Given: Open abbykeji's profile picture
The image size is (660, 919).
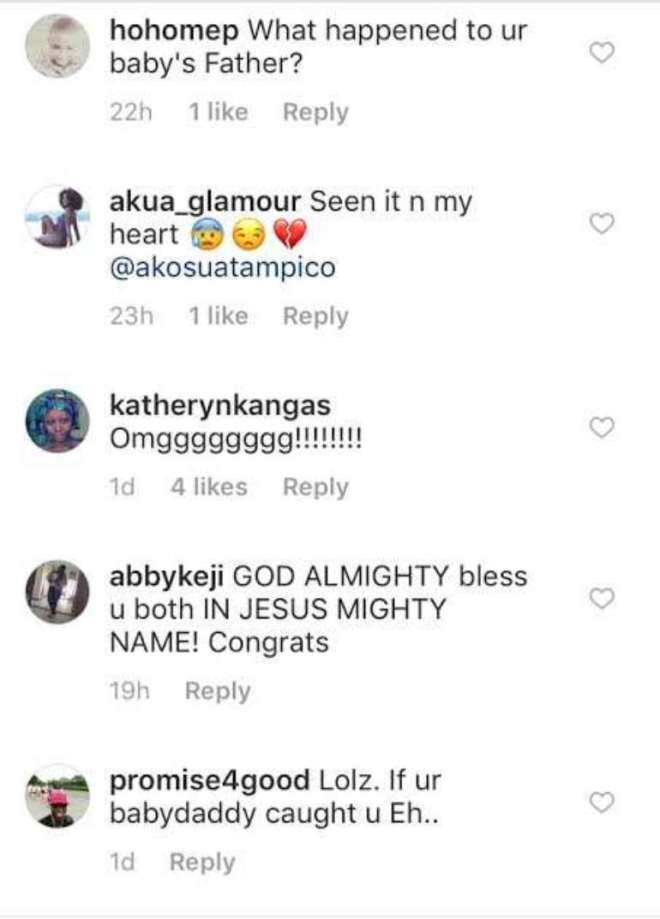Looking at the screenshot, I should click(x=57, y=592).
